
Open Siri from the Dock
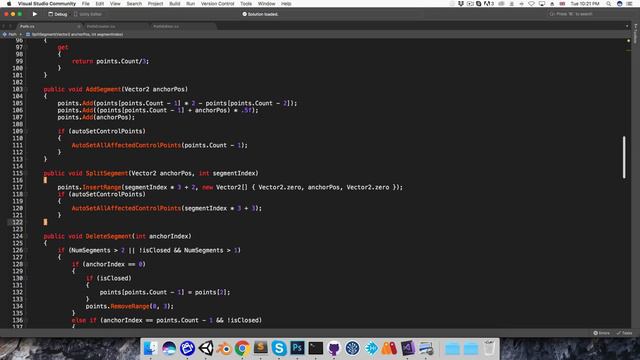tap(169, 348)
